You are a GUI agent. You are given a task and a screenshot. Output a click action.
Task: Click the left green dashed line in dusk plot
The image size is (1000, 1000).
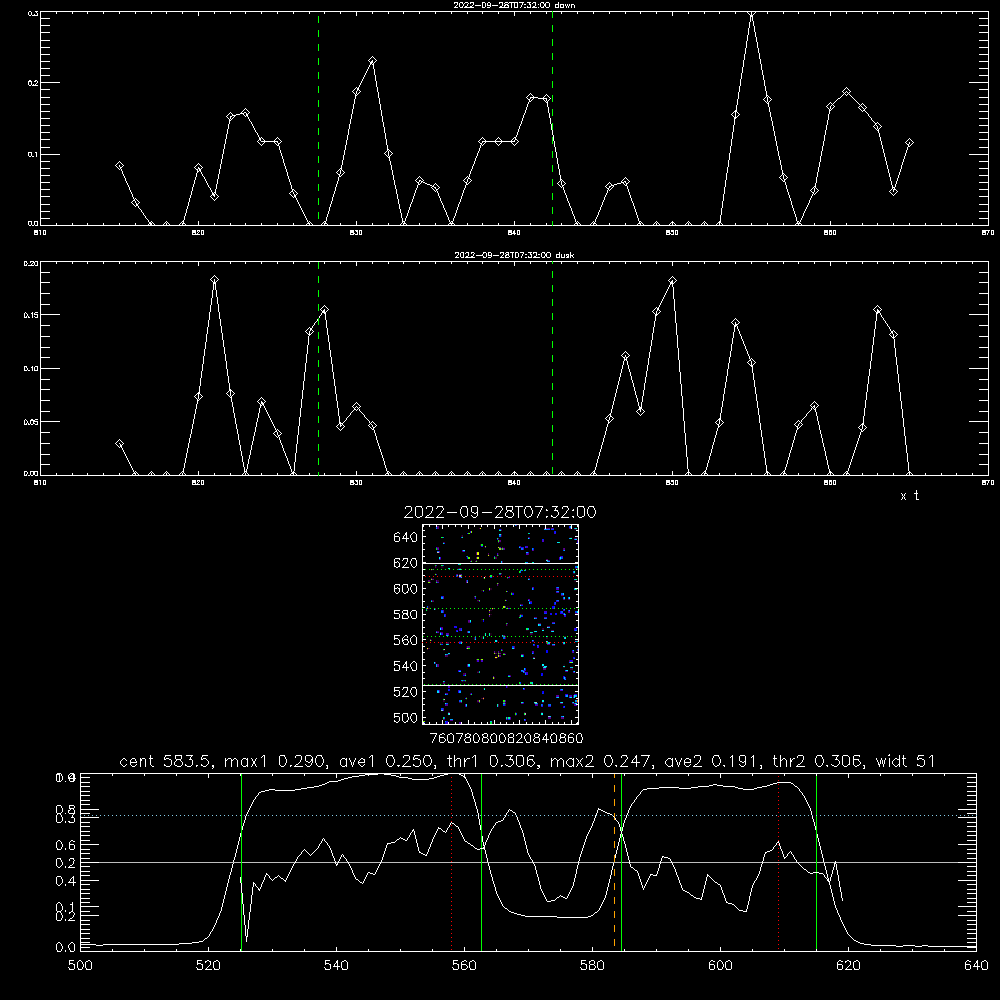tap(318, 369)
